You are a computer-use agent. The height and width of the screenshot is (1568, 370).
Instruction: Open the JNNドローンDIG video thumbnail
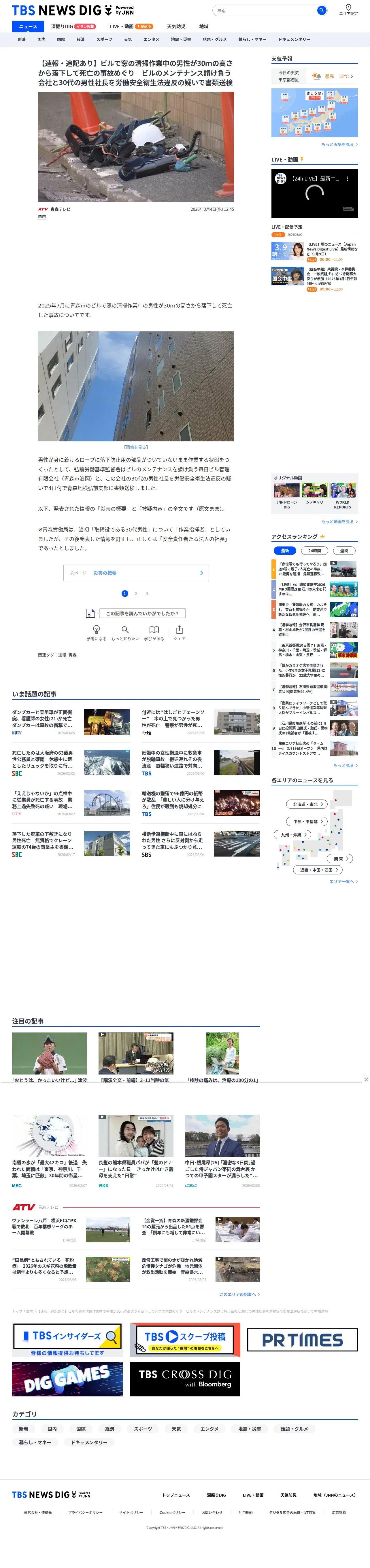(x=286, y=491)
